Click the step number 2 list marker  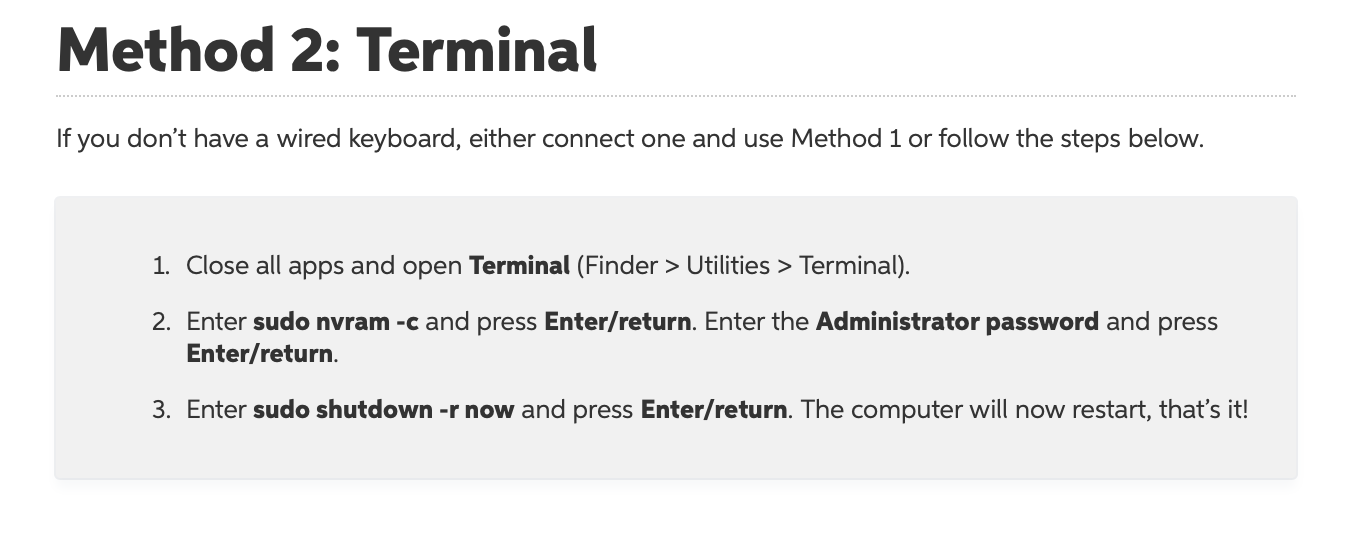(162, 322)
